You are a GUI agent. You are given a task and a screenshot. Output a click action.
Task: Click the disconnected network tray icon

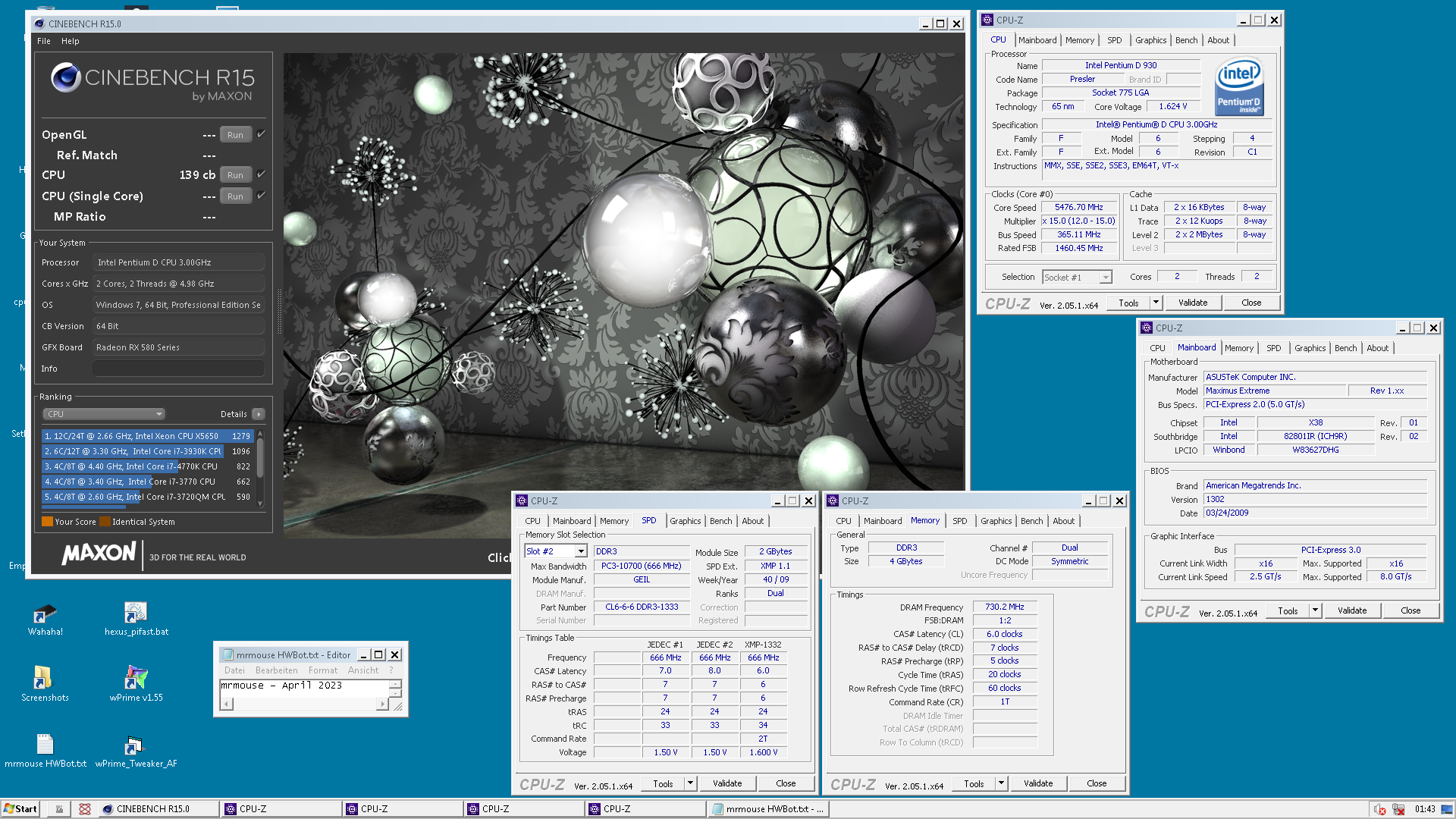click(x=1398, y=809)
